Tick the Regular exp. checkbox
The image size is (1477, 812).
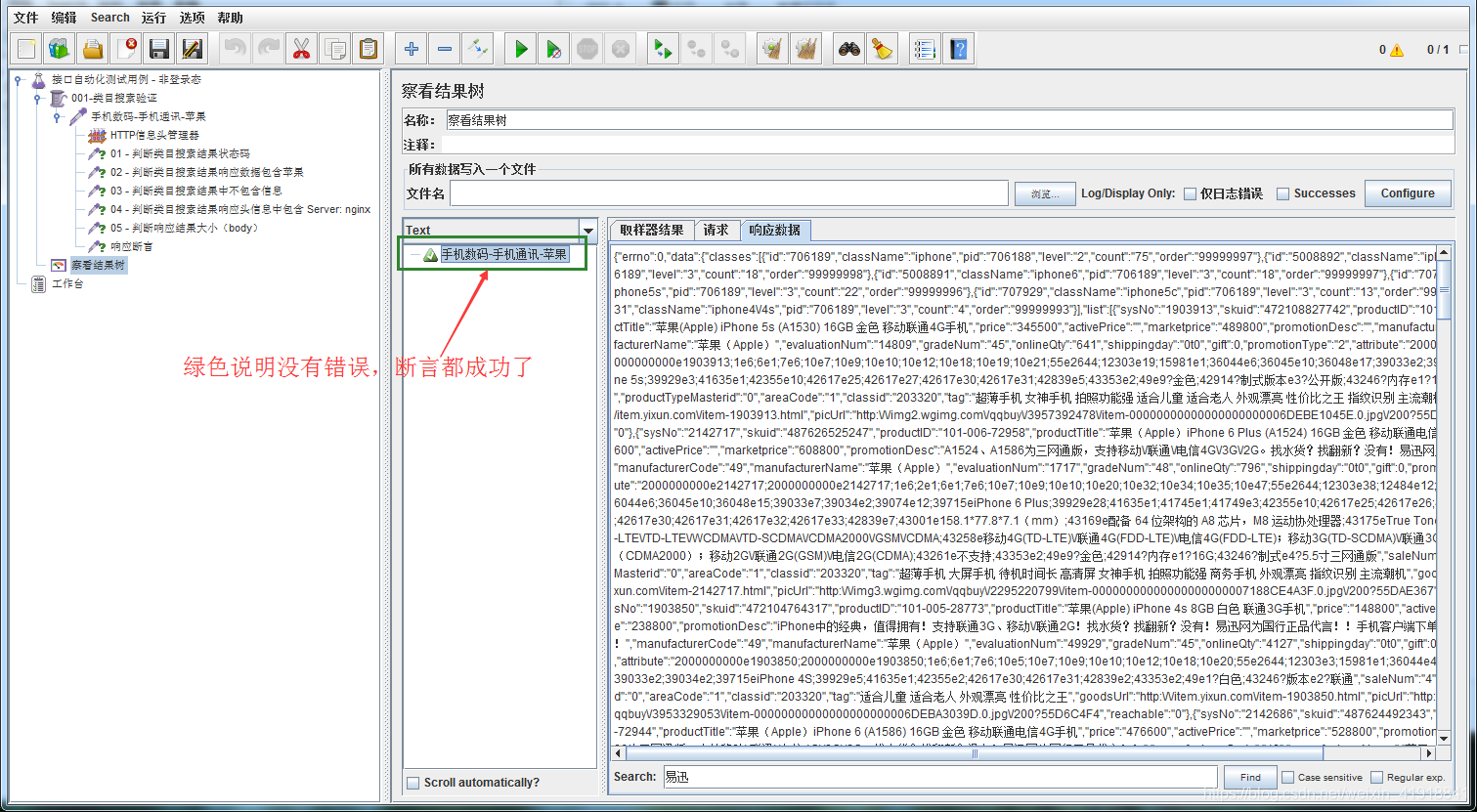1377,778
